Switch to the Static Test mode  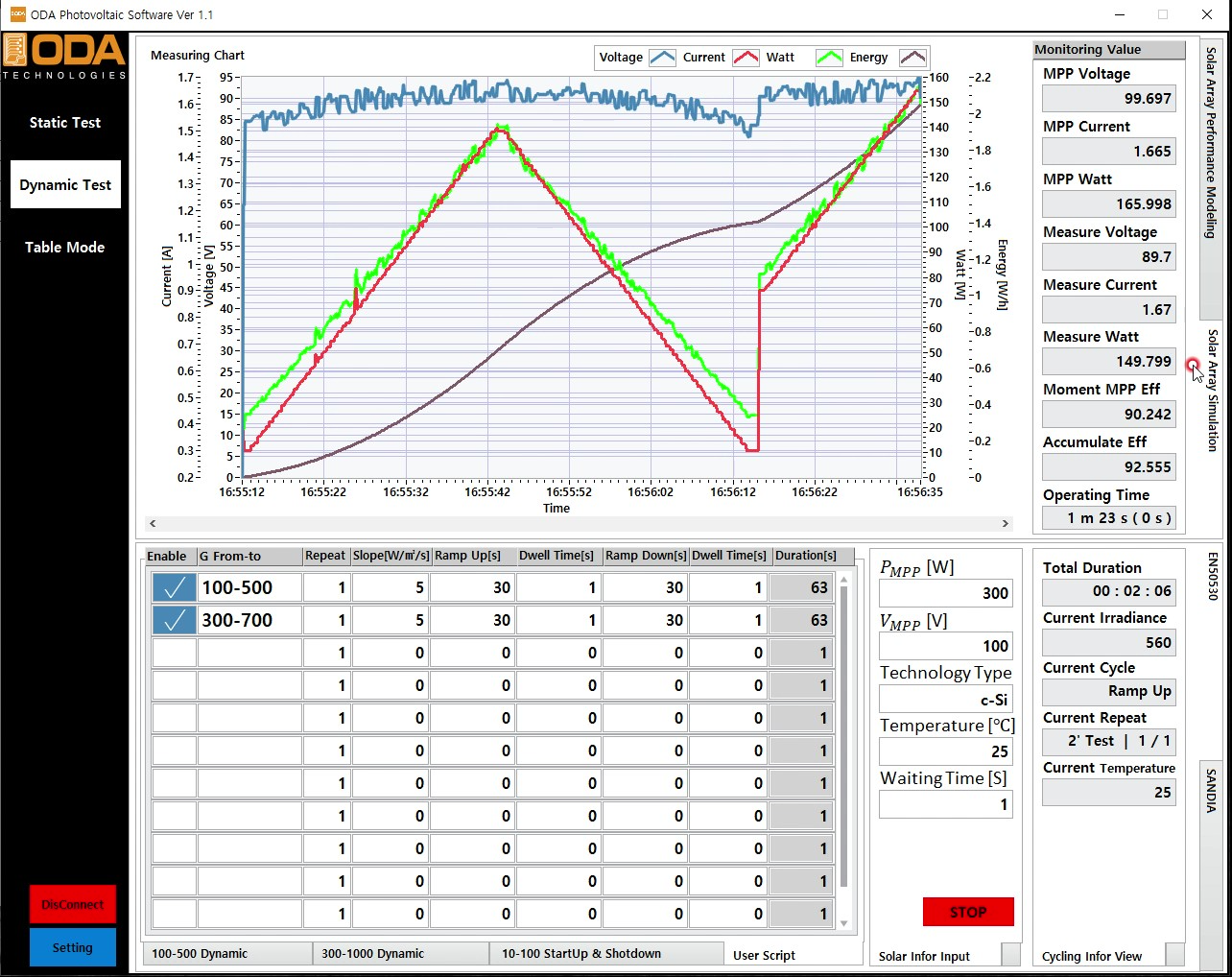(65, 123)
